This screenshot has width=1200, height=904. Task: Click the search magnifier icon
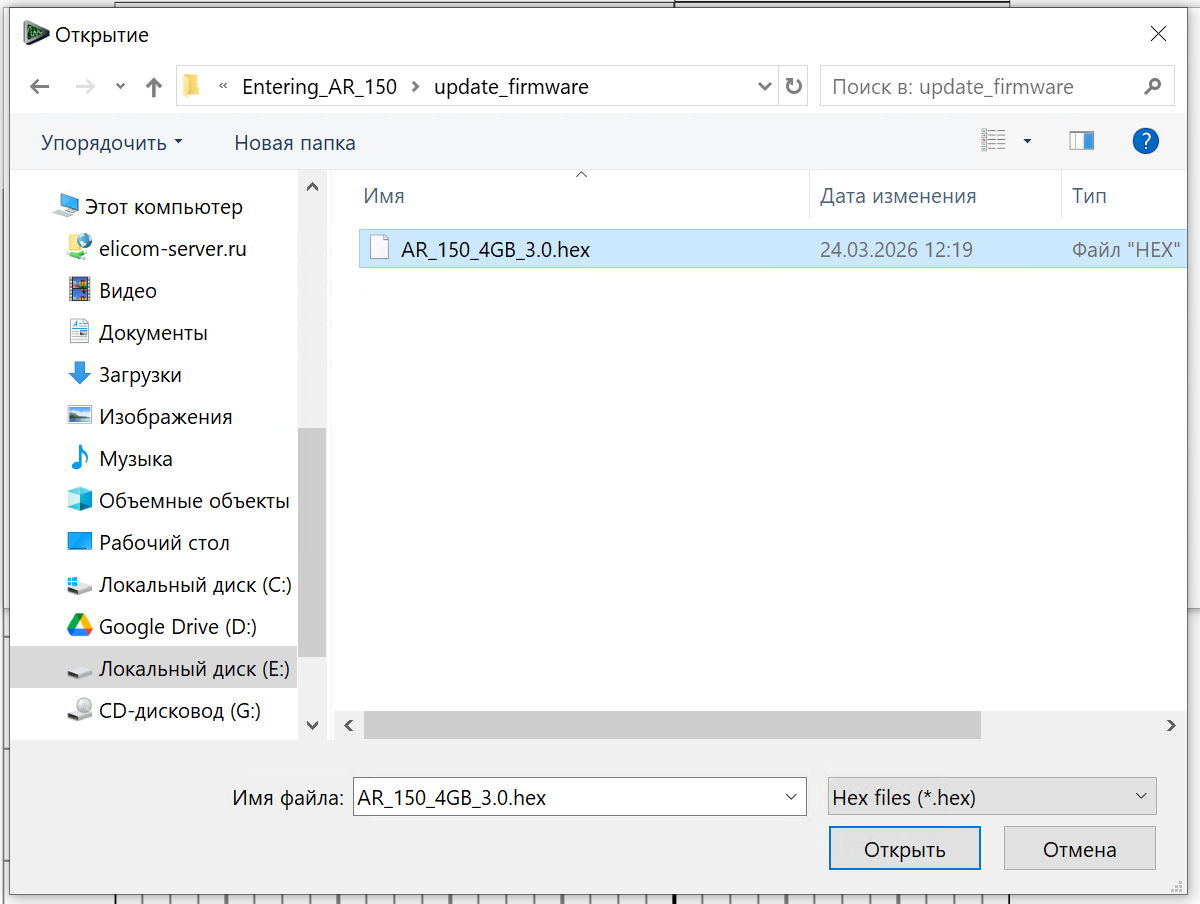pyautogui.click(x=1153, y=86)
